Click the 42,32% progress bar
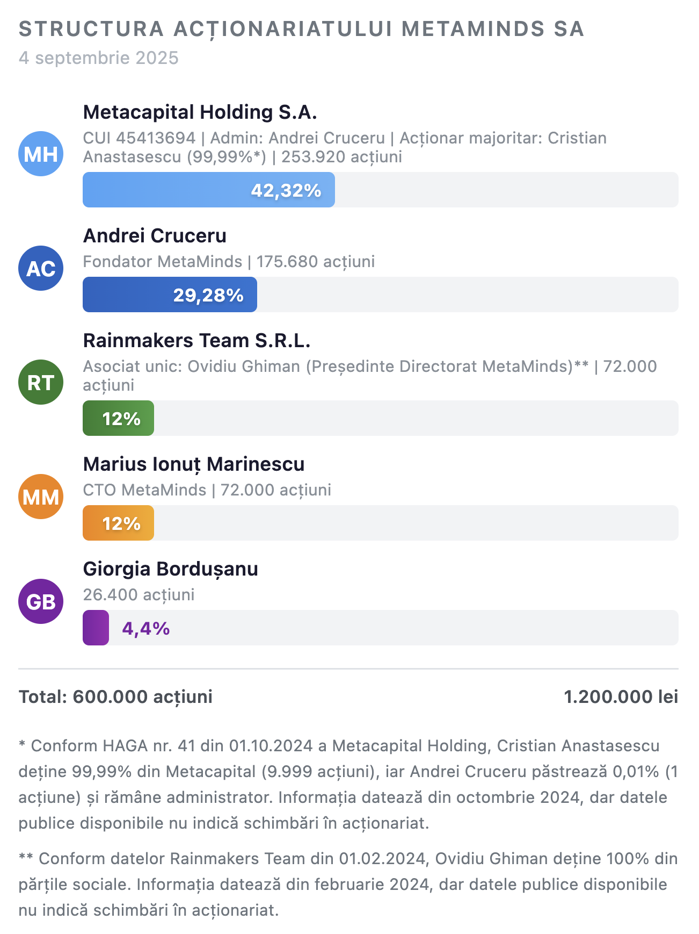 click(208, 190)
